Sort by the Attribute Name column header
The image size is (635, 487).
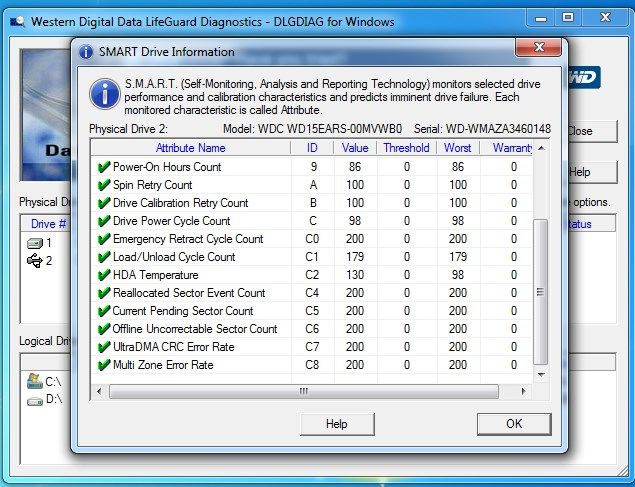click(x=190, y=148)
